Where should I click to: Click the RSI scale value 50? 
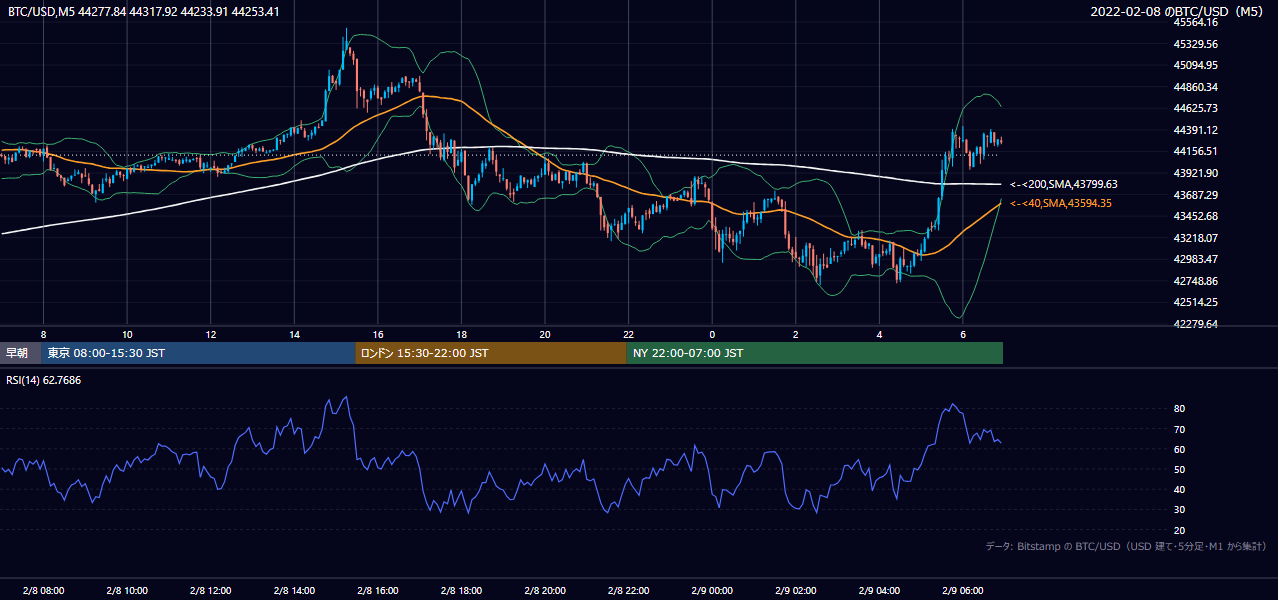coord(1180,469)
